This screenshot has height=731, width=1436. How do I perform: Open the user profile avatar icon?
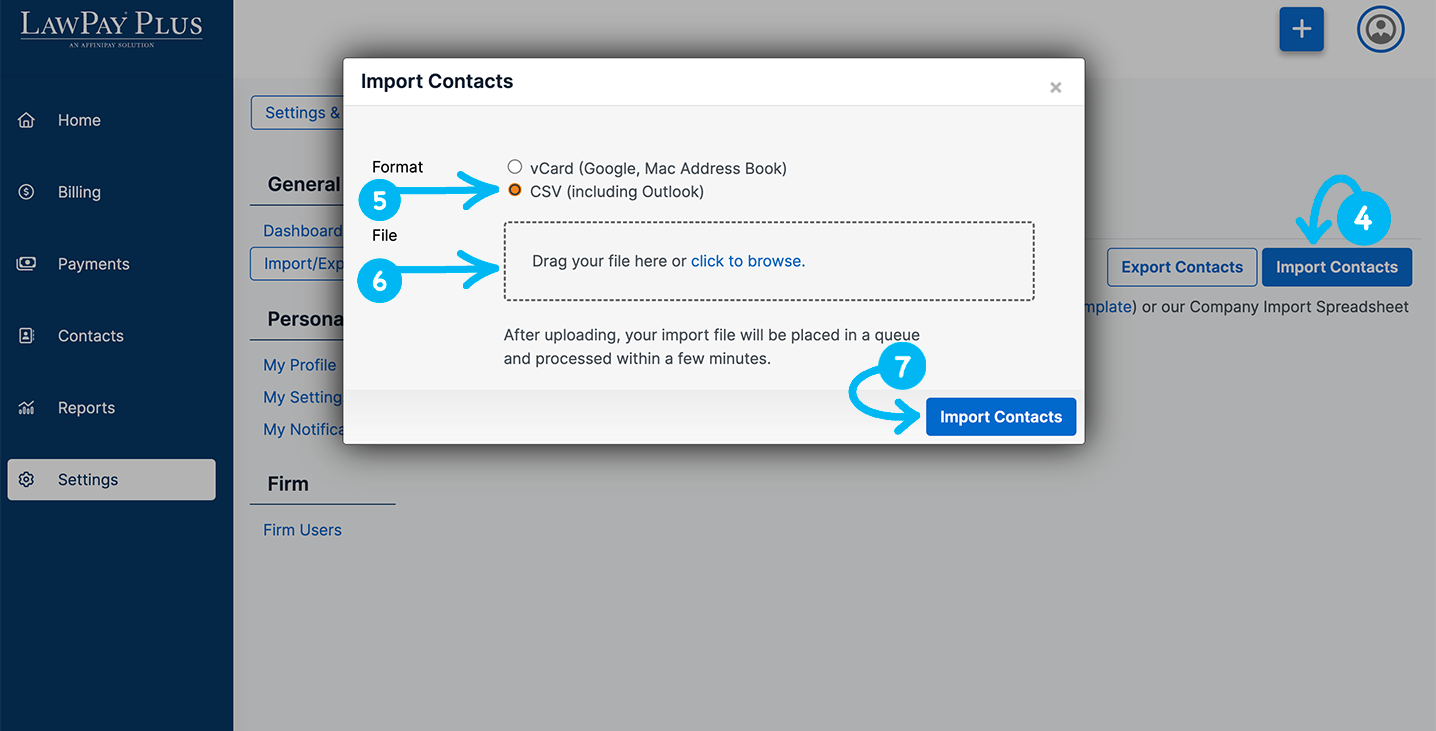1380,29
